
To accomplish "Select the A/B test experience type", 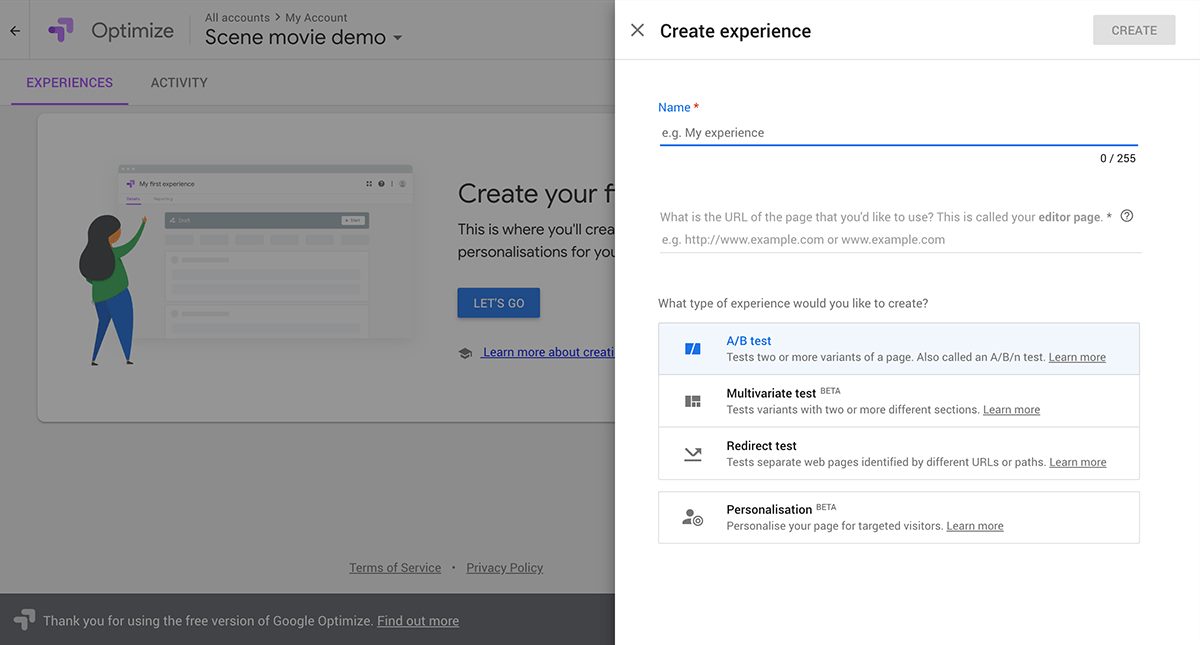I will pyautogui.click(x=899, y=349).
